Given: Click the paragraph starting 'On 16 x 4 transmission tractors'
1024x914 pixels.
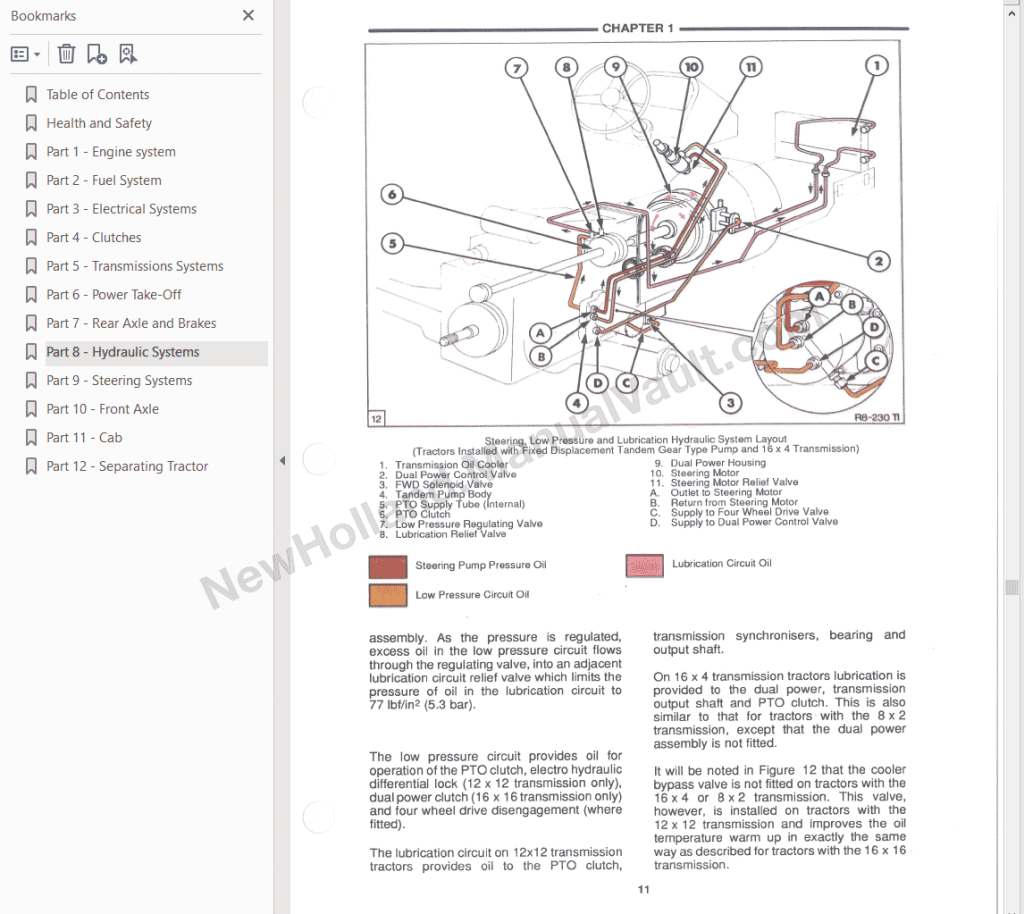Looking at the screenshot, I should 779,710.
